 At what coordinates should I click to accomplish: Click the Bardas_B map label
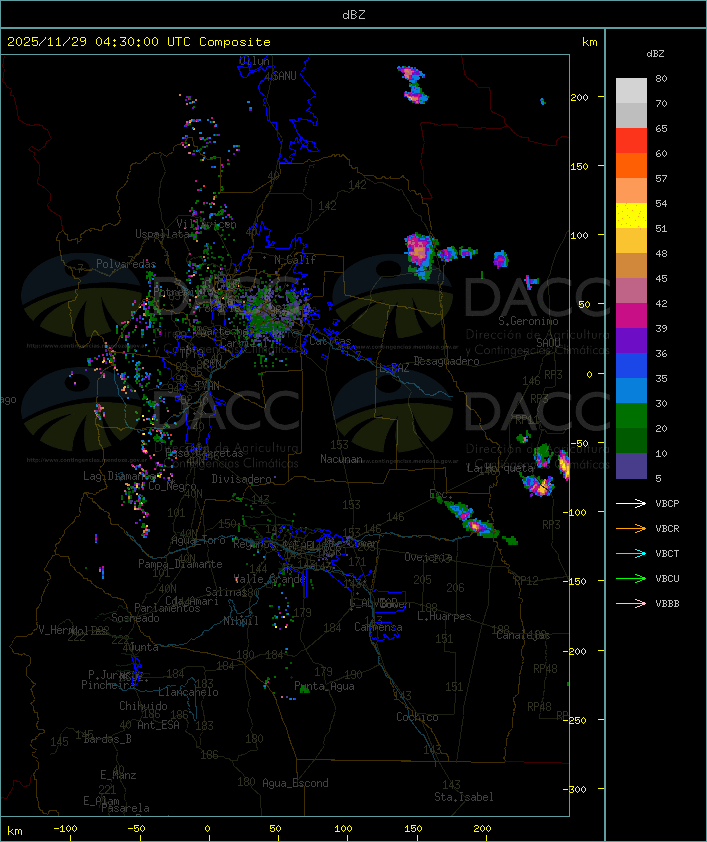[x=107, y=739]
